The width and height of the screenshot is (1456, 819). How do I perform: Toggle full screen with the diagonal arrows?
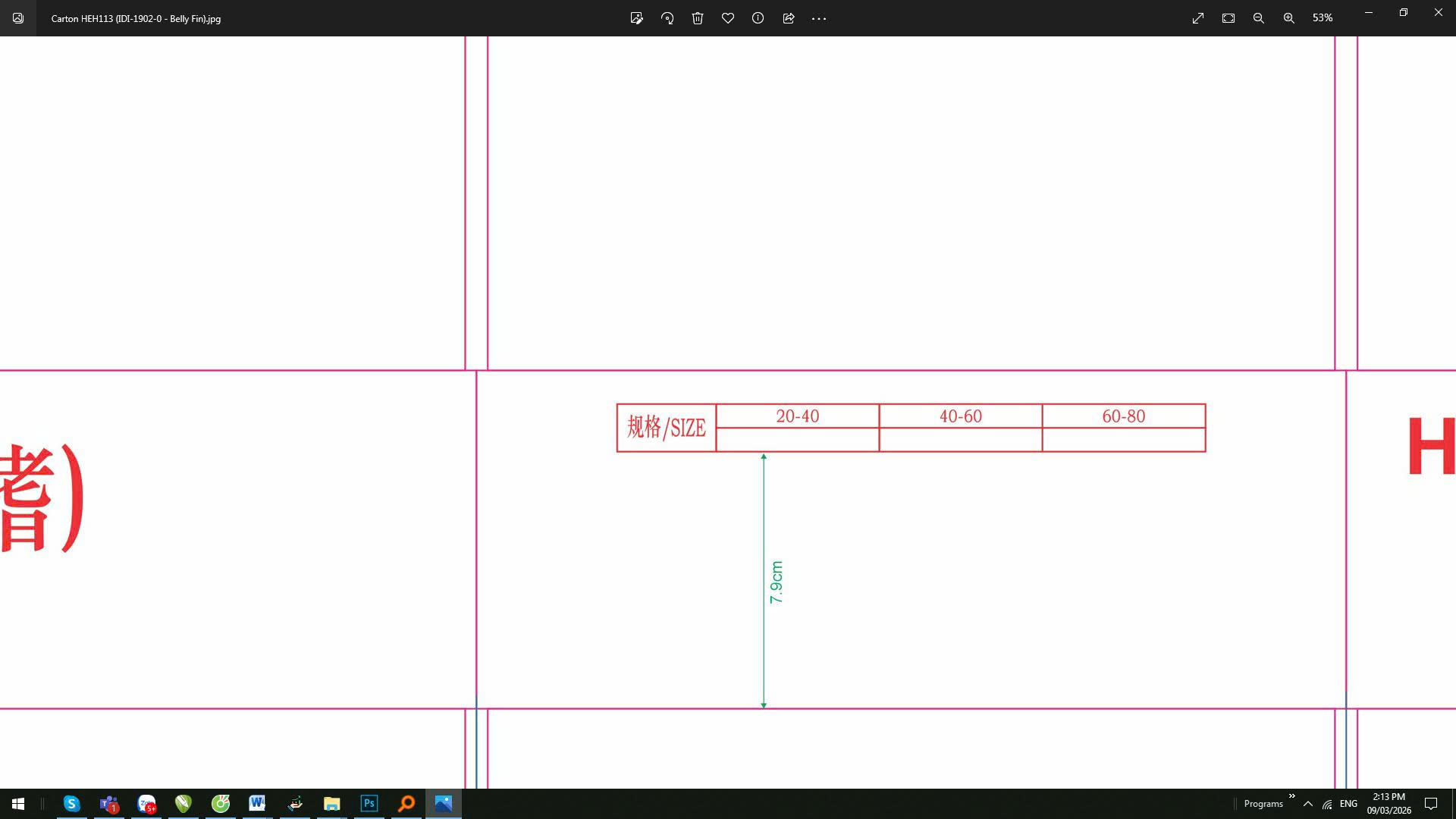1198,18
